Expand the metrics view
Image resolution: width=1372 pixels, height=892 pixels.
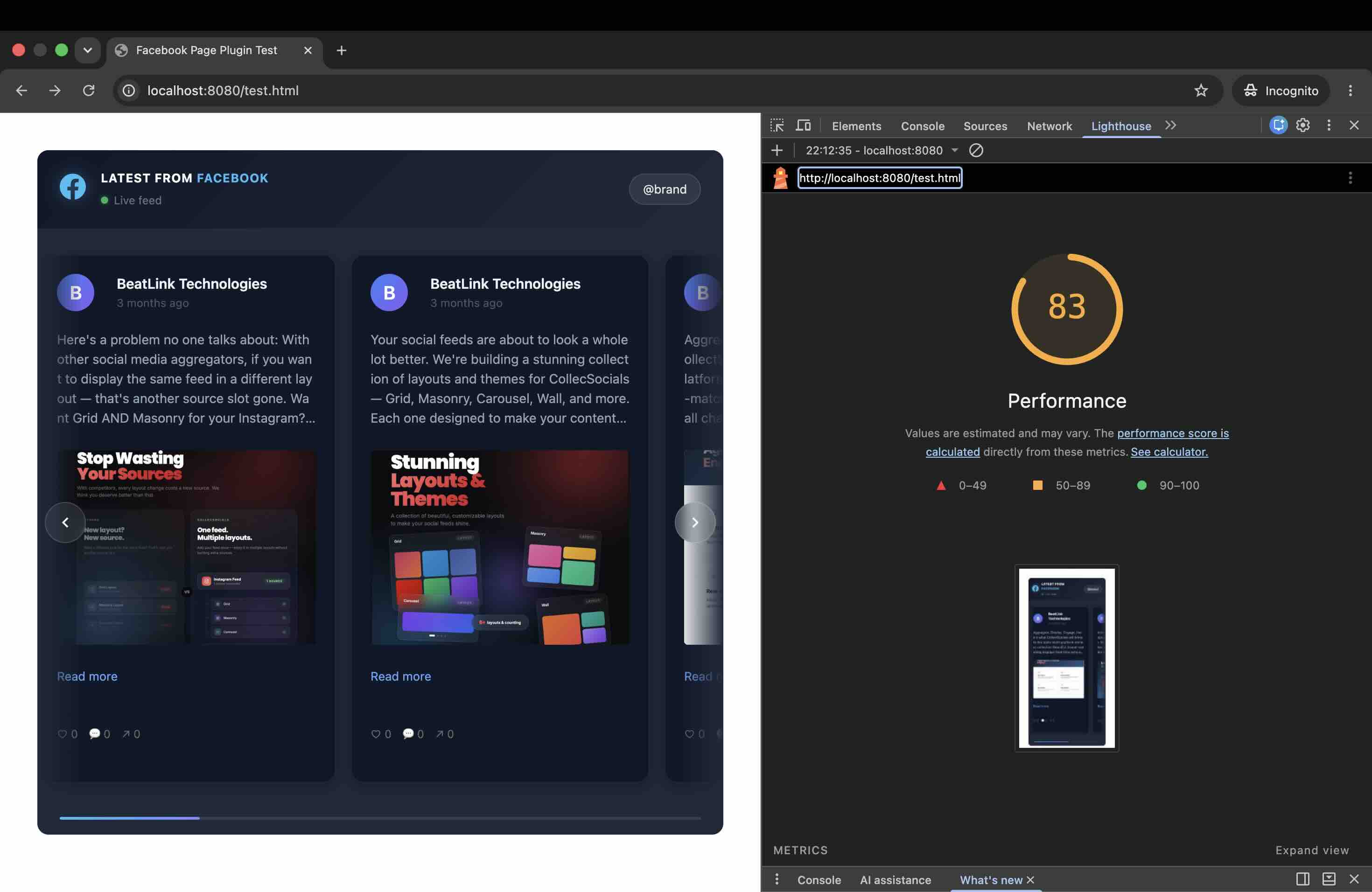click(1311, 850)
